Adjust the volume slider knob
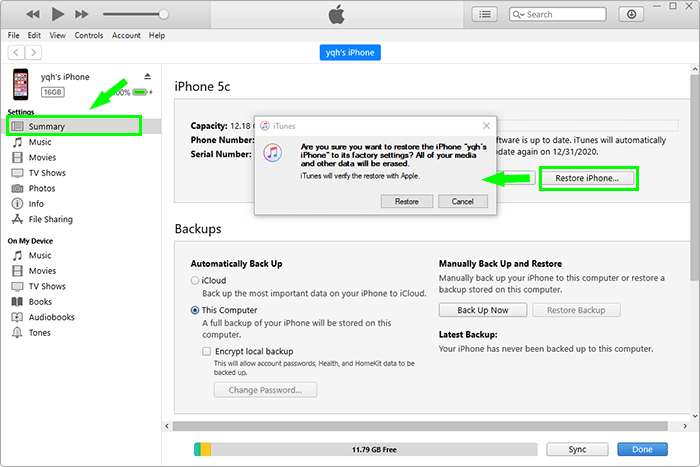The image size is (700, 467). pos(164,14)
